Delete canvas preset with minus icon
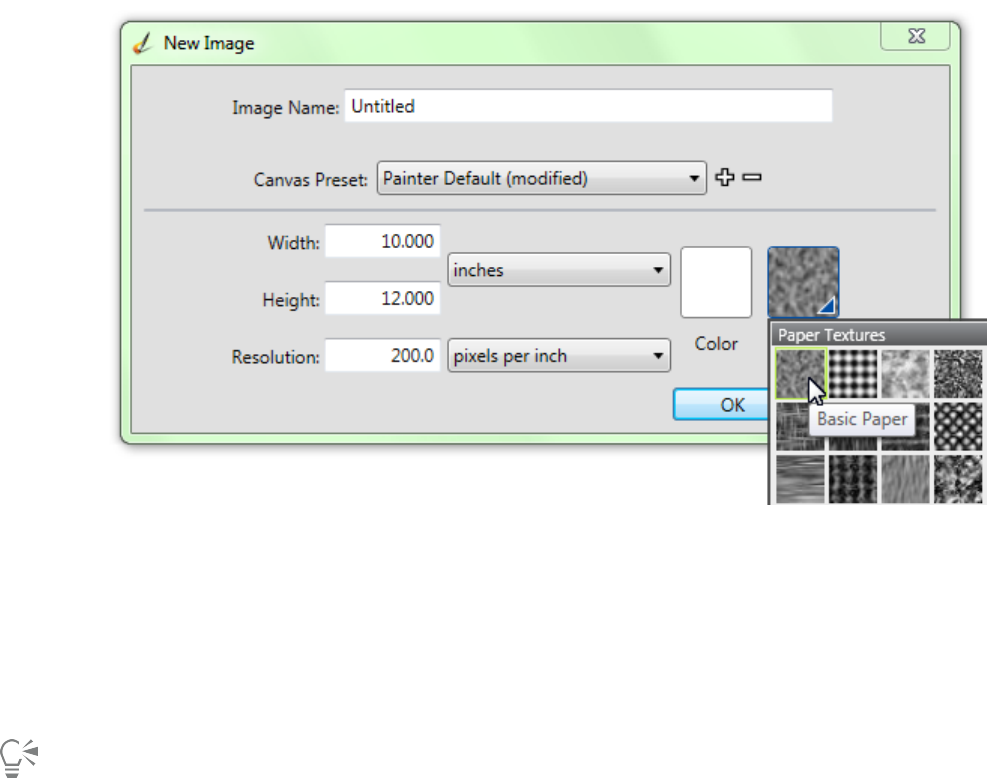The image size is (987, 778). point(752,178)
